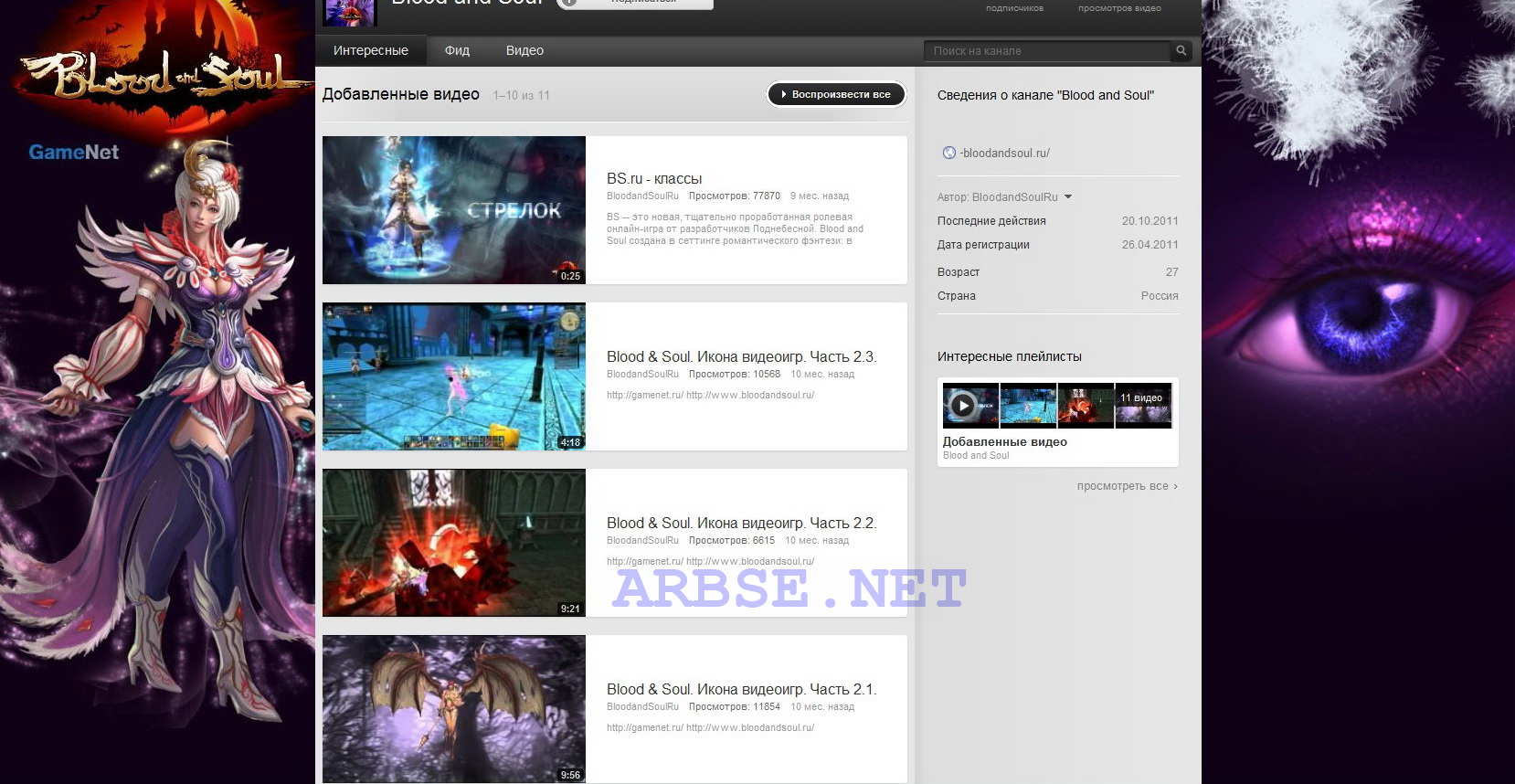
Task: Click the GameNet logo
Action: pyautogui.click(x=74, y=153)
